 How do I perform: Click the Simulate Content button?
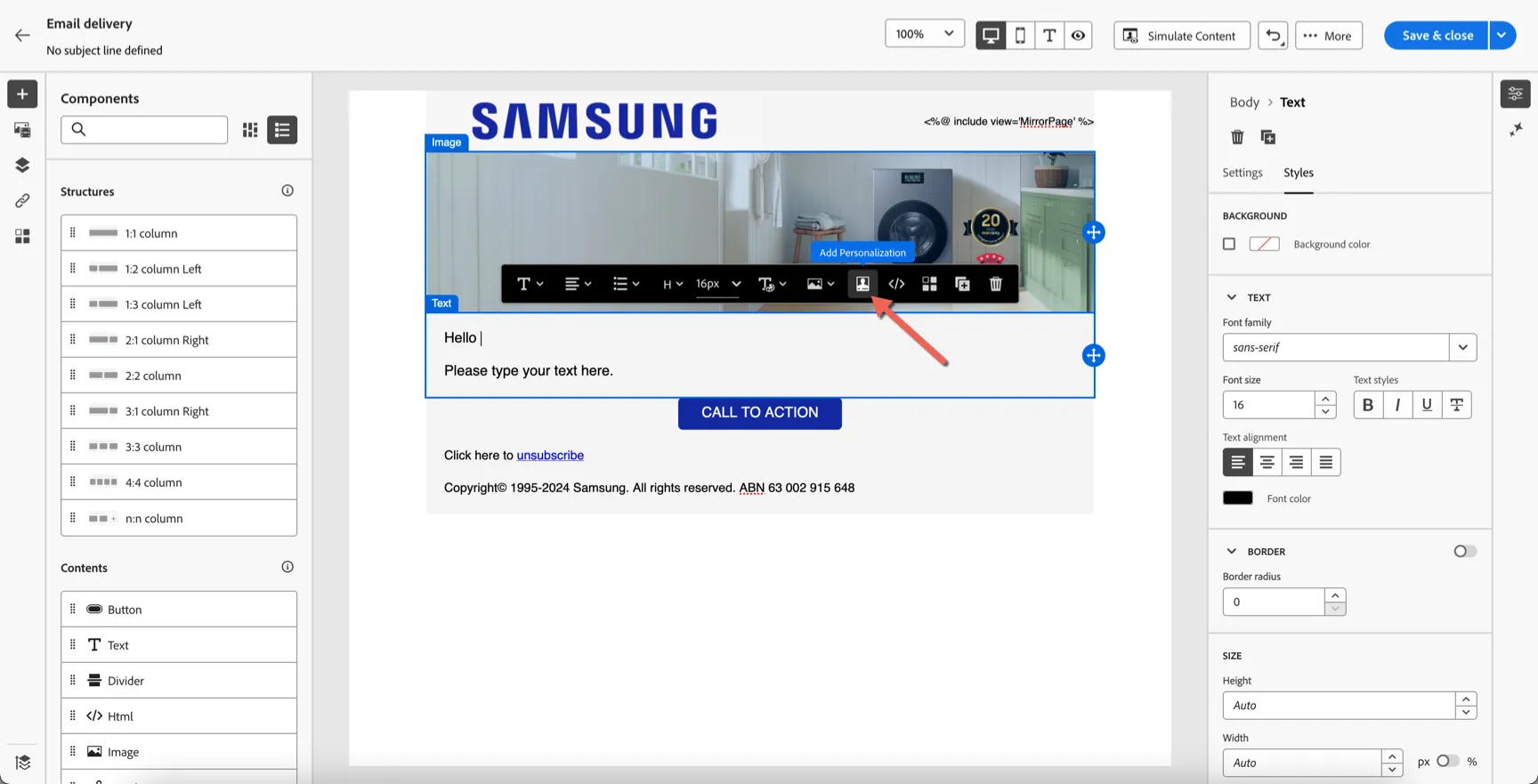pyautogui.click(x=1182, y=36)
